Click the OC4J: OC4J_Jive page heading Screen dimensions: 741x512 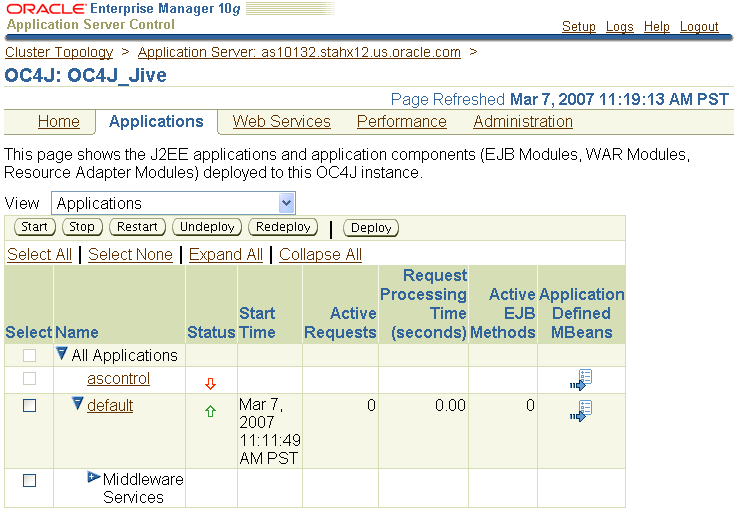point(86,76)
